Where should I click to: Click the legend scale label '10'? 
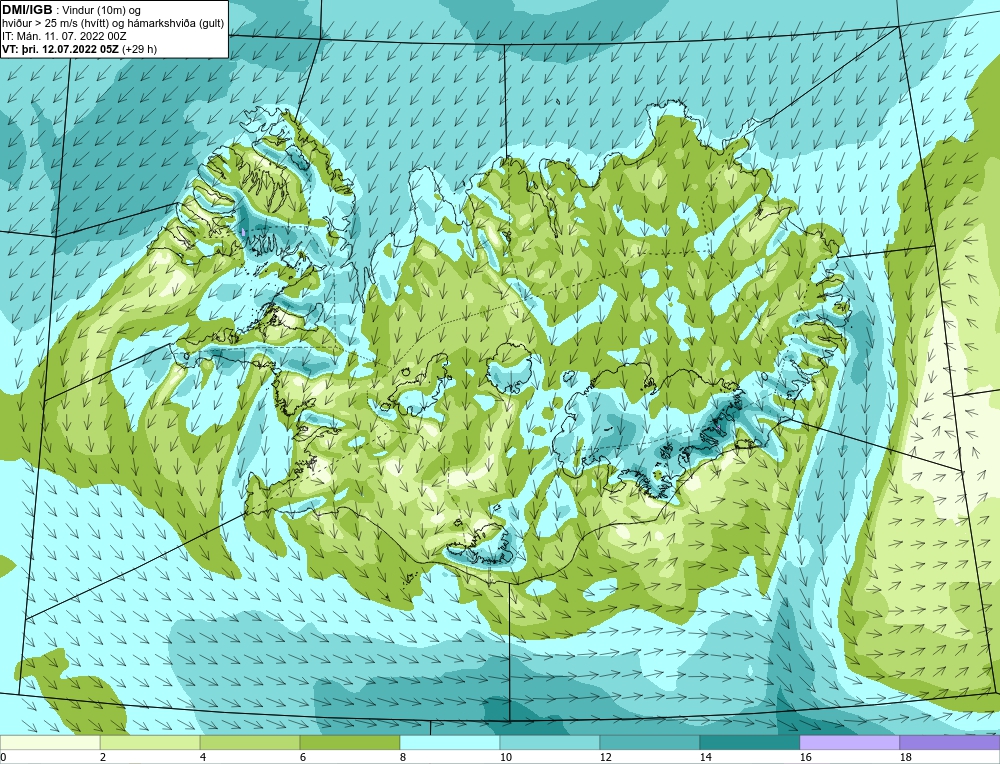pos(506,758)
